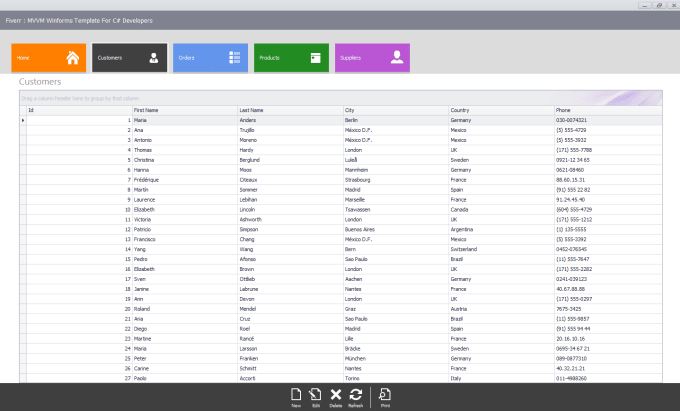
Task: Select Id cell for Yang Wang
Action: point(79,249)
